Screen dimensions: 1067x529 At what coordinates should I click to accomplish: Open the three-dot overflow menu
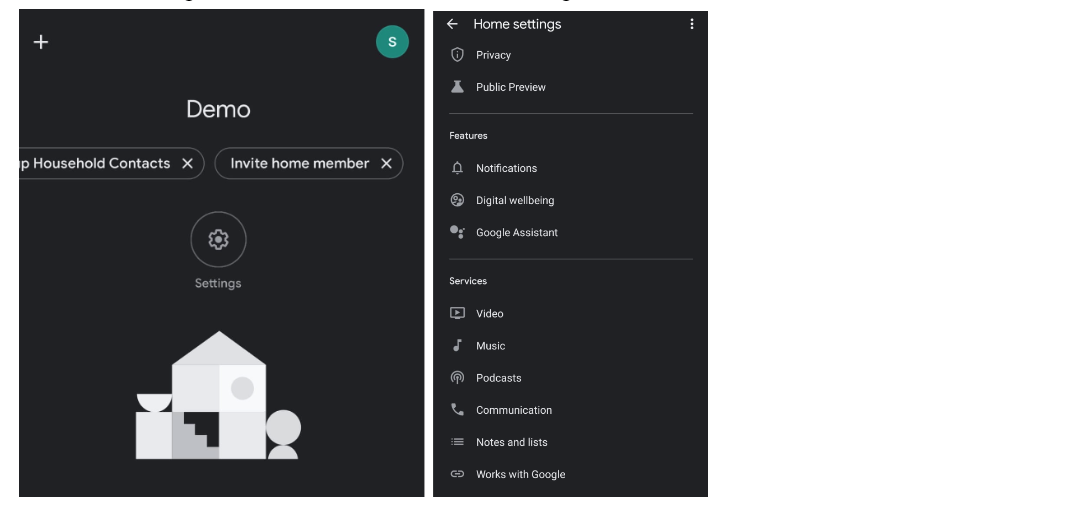click(x=691, y=25)
